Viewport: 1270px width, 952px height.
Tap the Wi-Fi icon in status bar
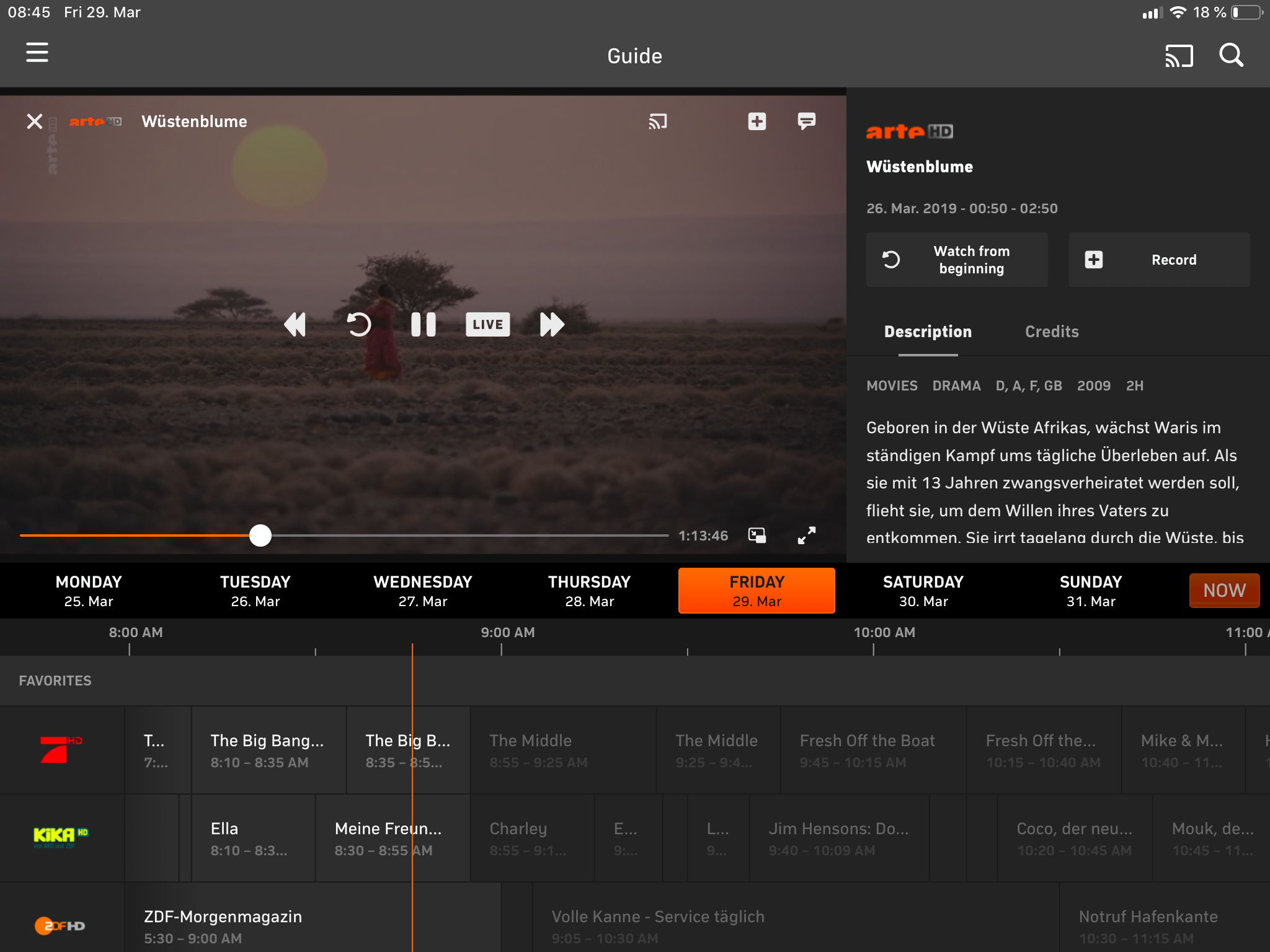[1178, 12]
